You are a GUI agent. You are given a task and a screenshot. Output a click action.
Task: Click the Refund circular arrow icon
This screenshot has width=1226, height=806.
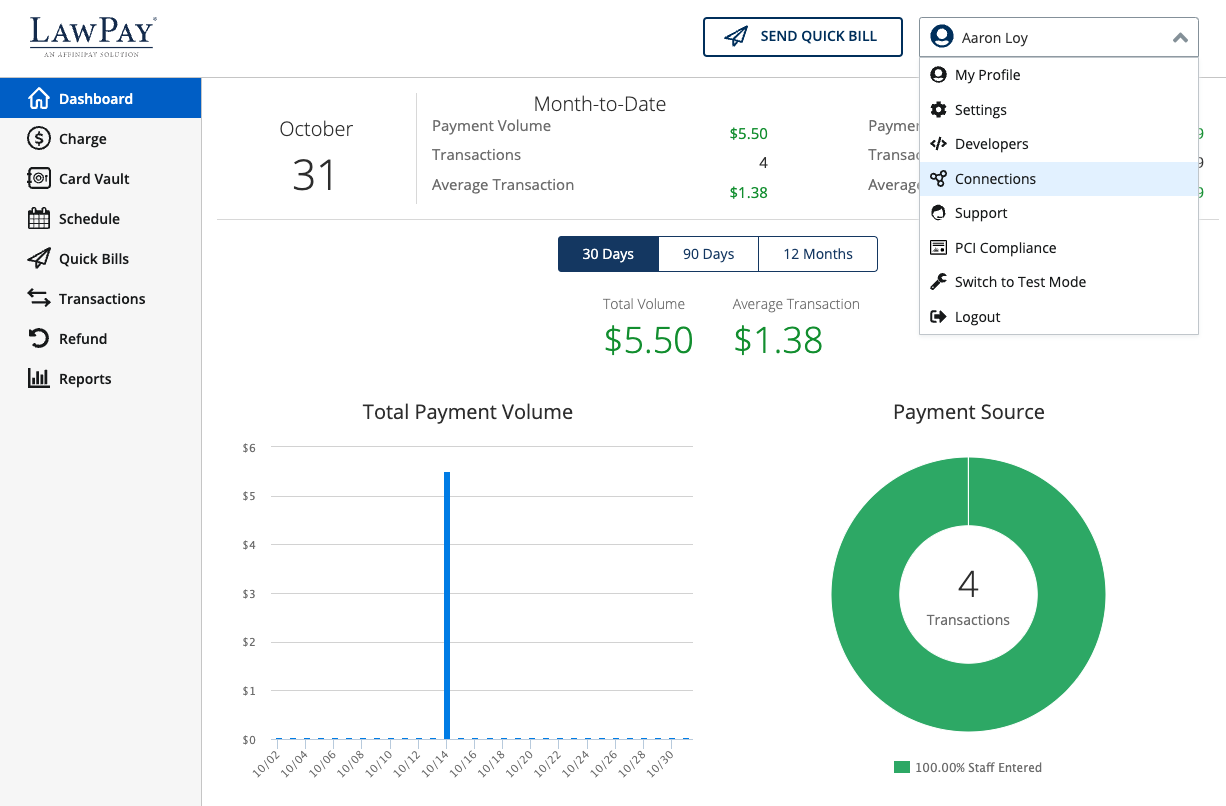(39, 339)
